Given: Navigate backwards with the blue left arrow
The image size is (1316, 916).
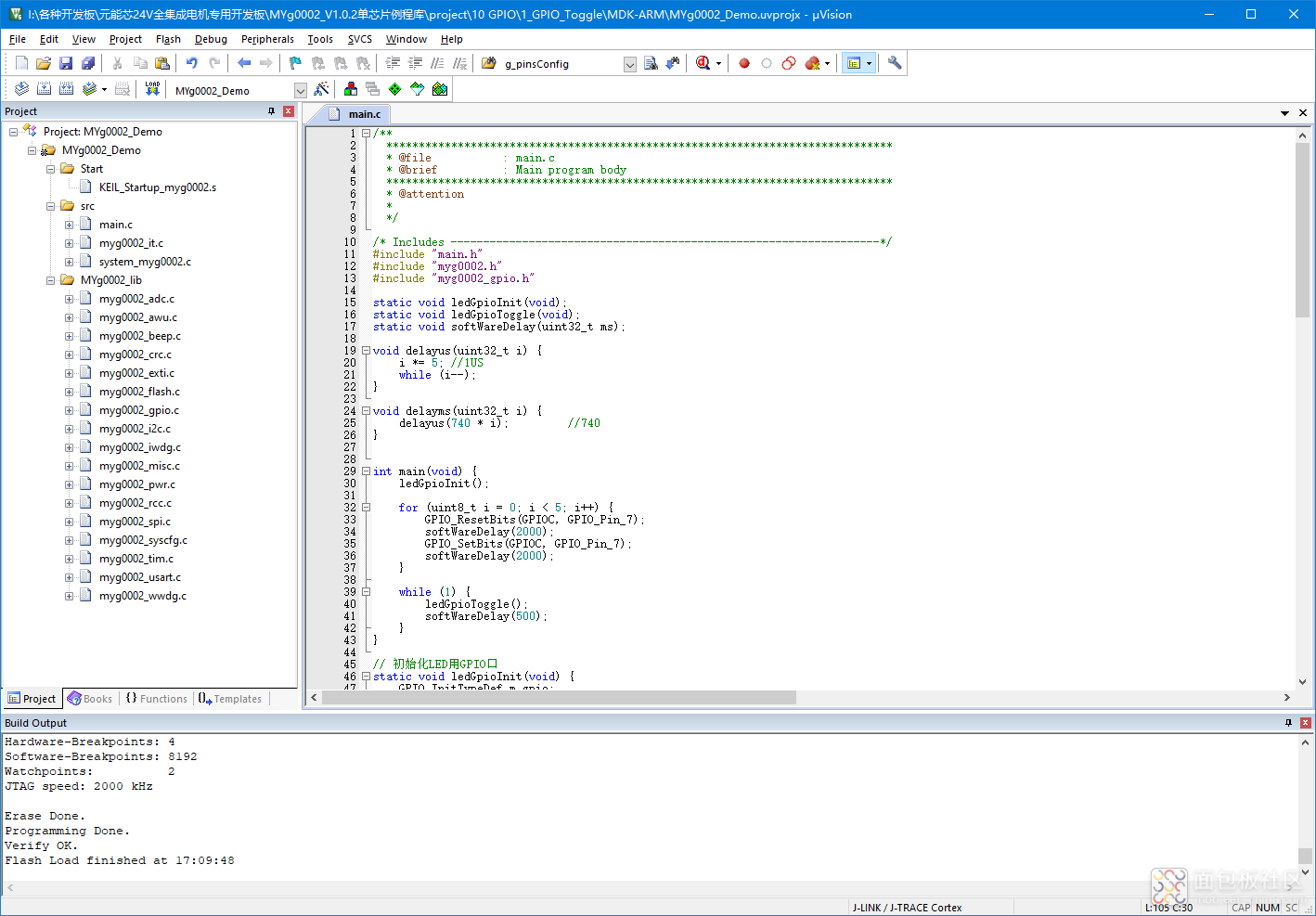Looking at the screenshot, I should click(x=244, y=63).
